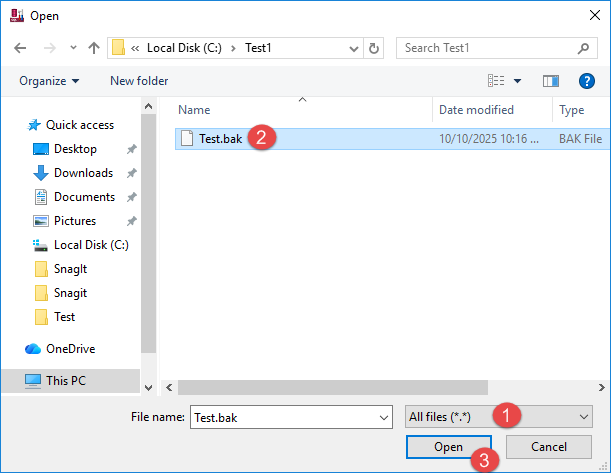Expand the File name history dropdown

[x=383, y=417]
